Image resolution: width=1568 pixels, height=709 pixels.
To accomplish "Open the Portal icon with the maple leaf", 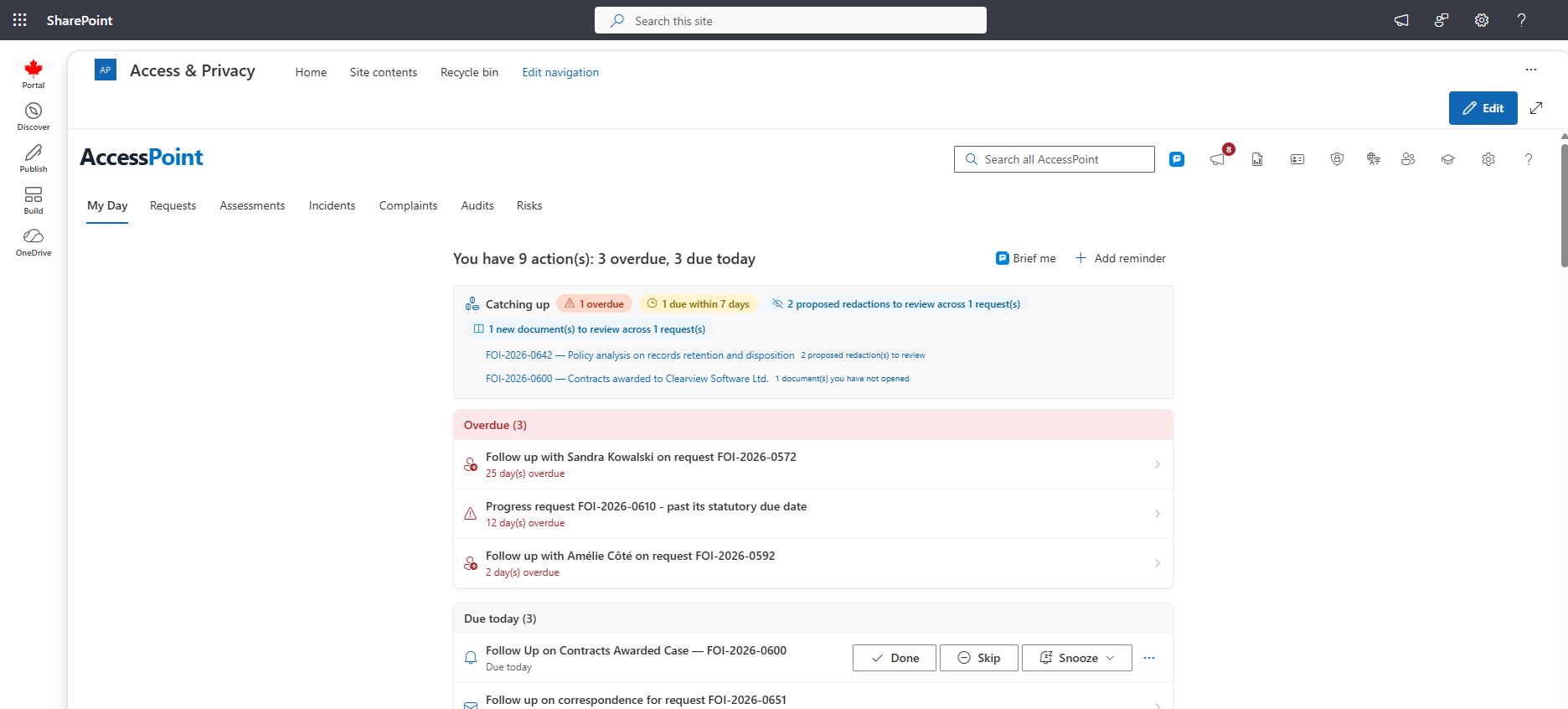I will pos(34,74).
